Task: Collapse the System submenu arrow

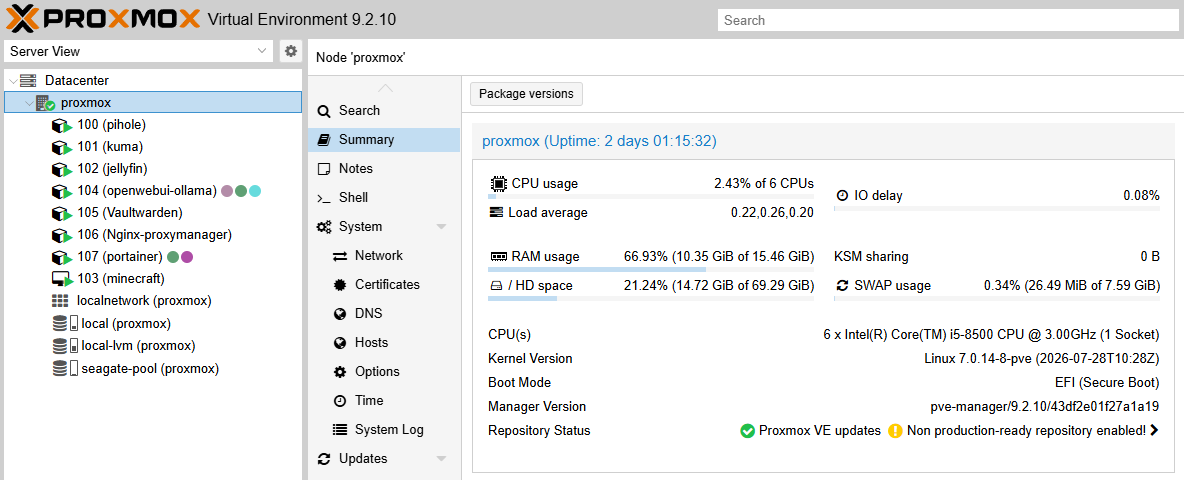Action: click(442, 226)
